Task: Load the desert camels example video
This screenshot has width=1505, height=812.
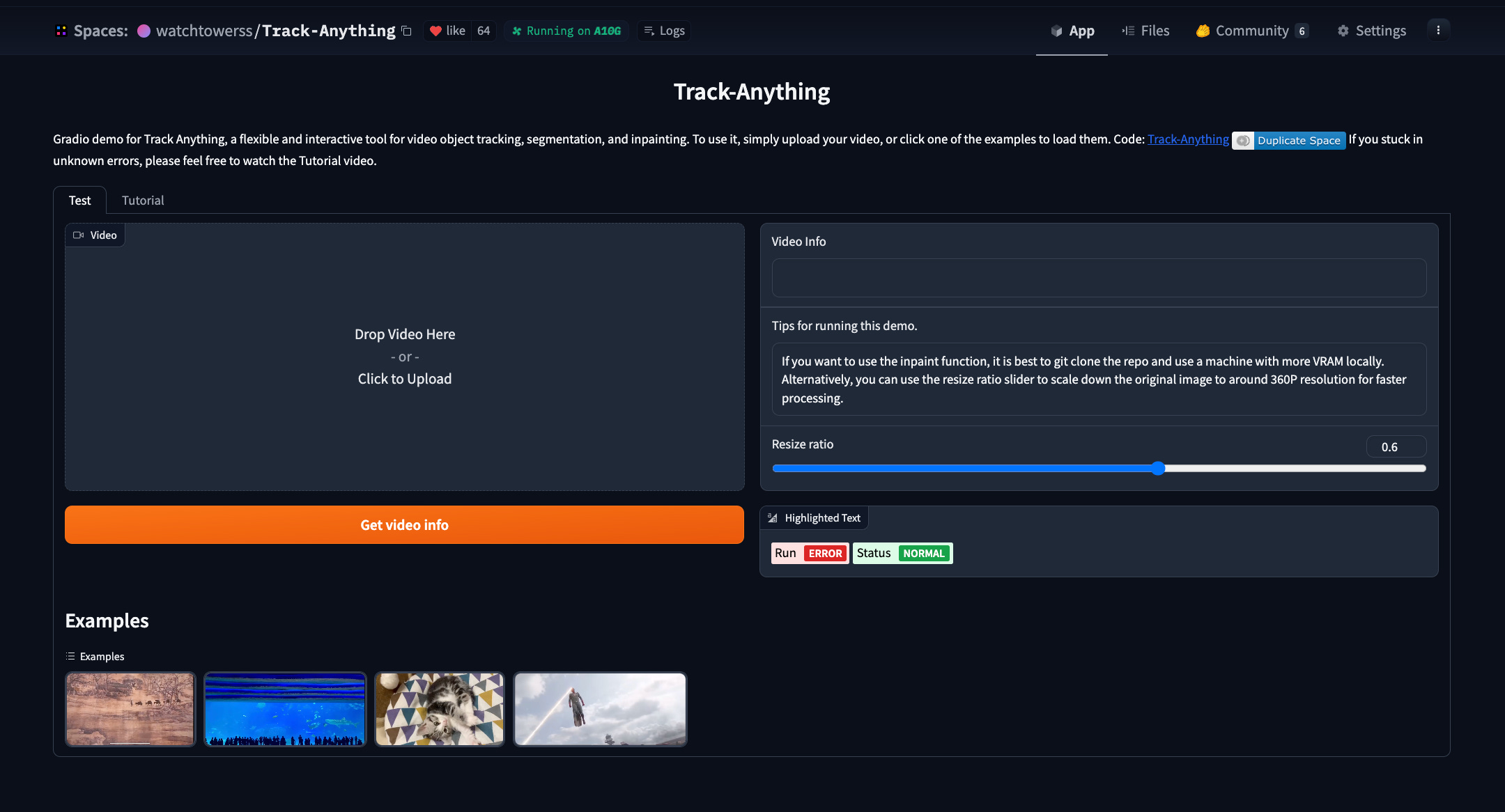Action: [130, 709]
